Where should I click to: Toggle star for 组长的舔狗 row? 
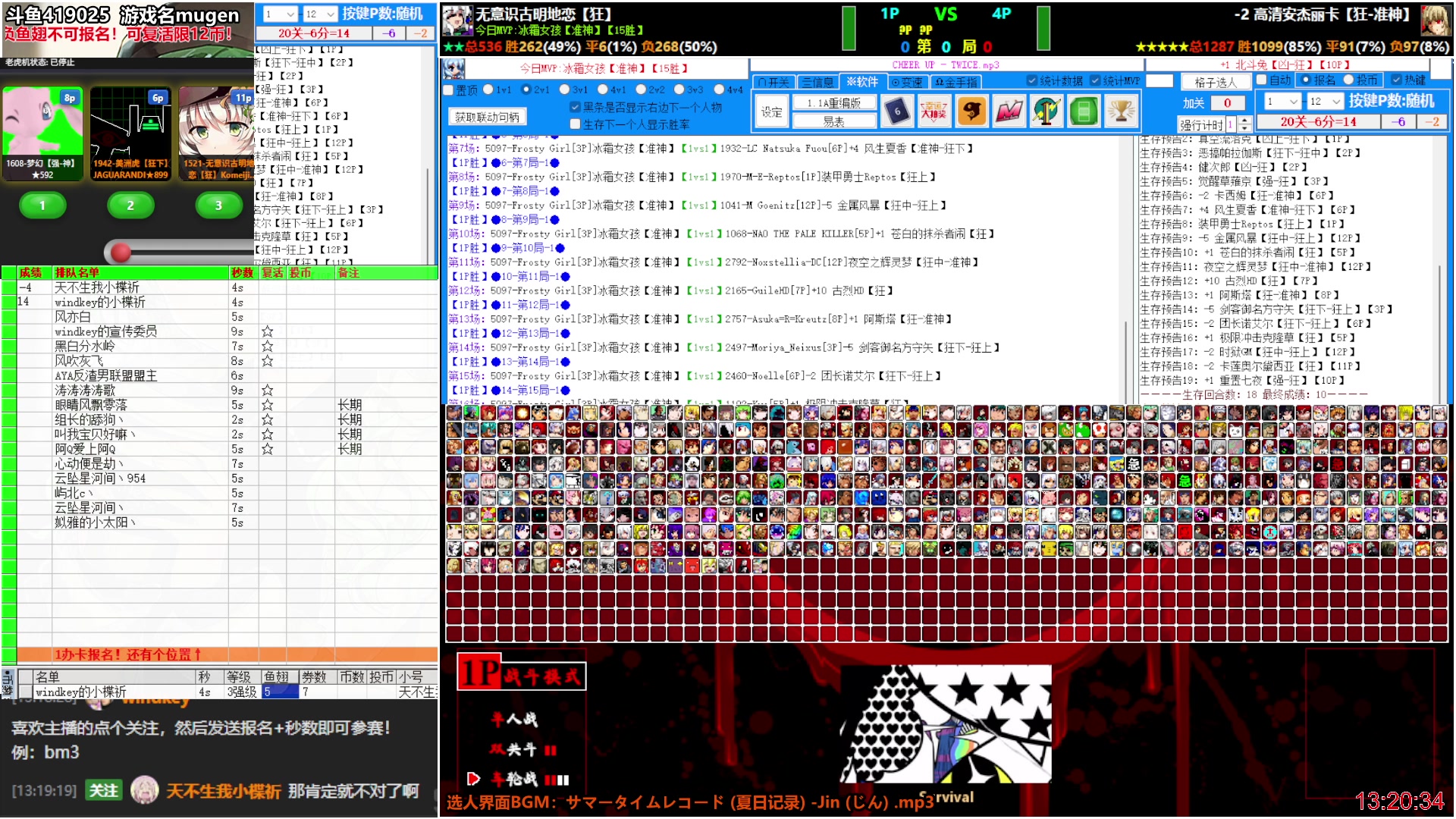(267, 419)
